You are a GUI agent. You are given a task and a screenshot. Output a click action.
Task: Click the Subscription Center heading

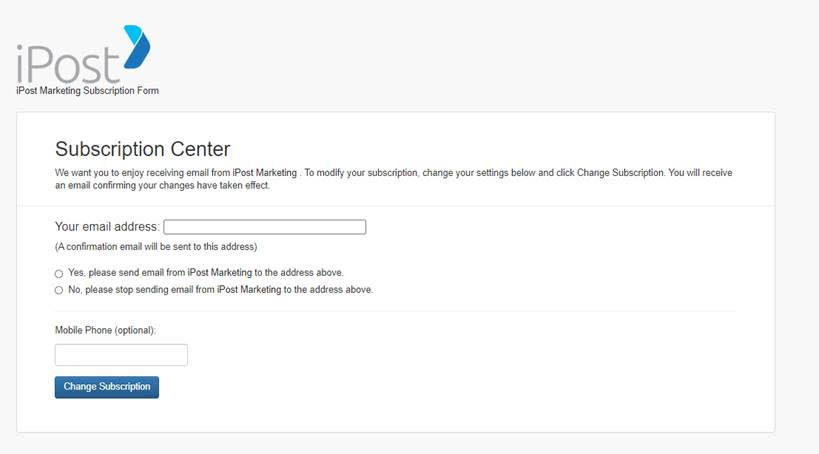(x=143, y=149)
